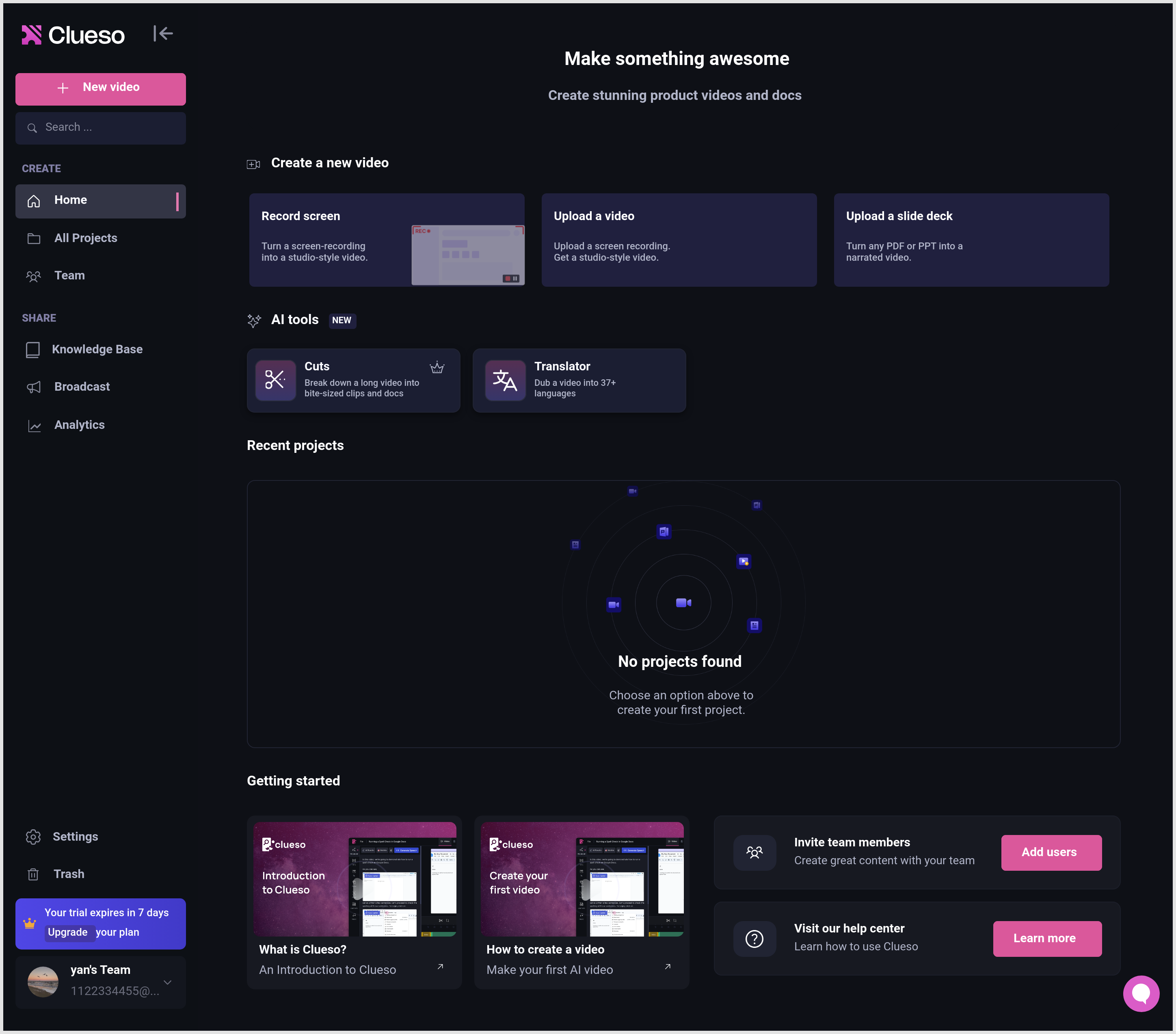Image resolution: width=1176 pixels, height=1034 pixels.
Task: Open the Knowledge Base section
Action: [97, 349]
